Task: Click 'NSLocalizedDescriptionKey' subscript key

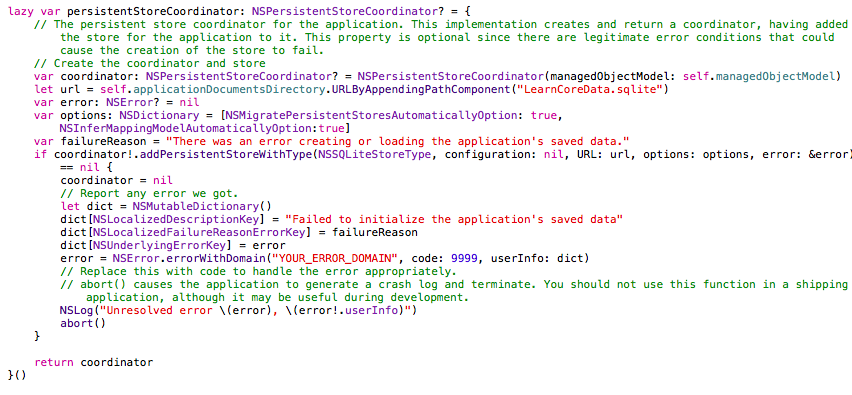Action: (x=176, y=220)
